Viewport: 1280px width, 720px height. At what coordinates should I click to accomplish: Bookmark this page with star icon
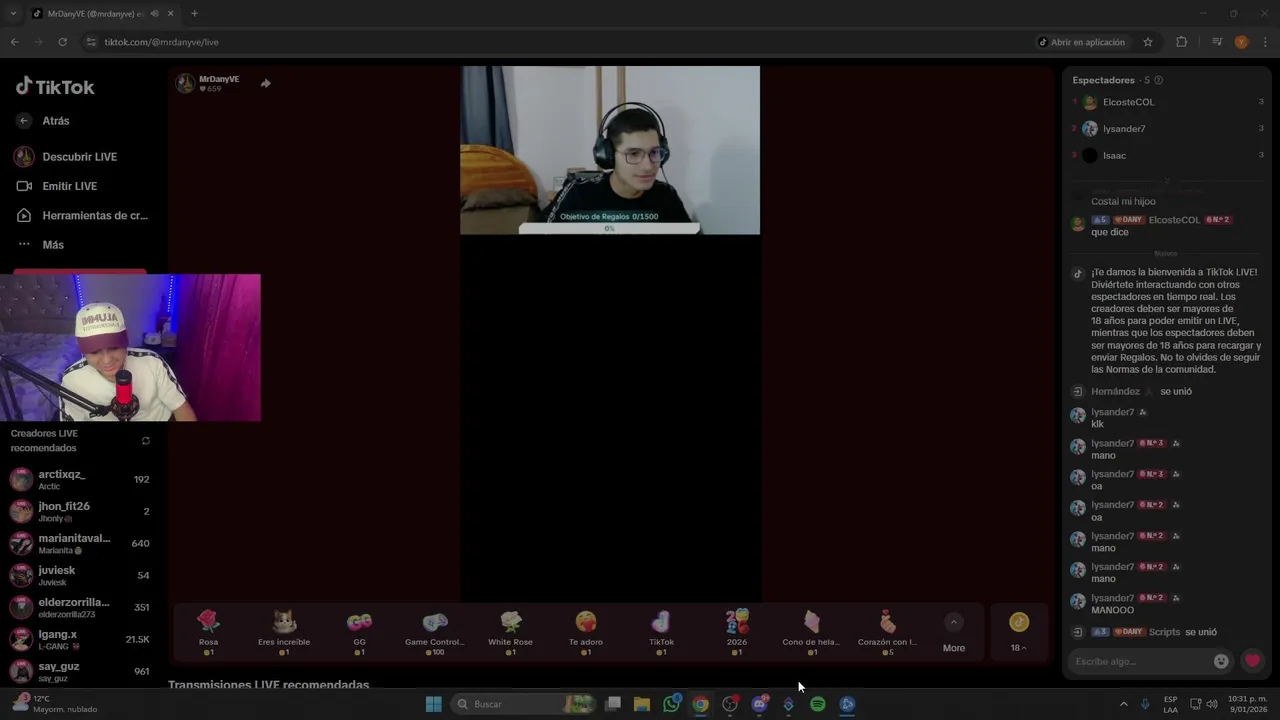1148,42
